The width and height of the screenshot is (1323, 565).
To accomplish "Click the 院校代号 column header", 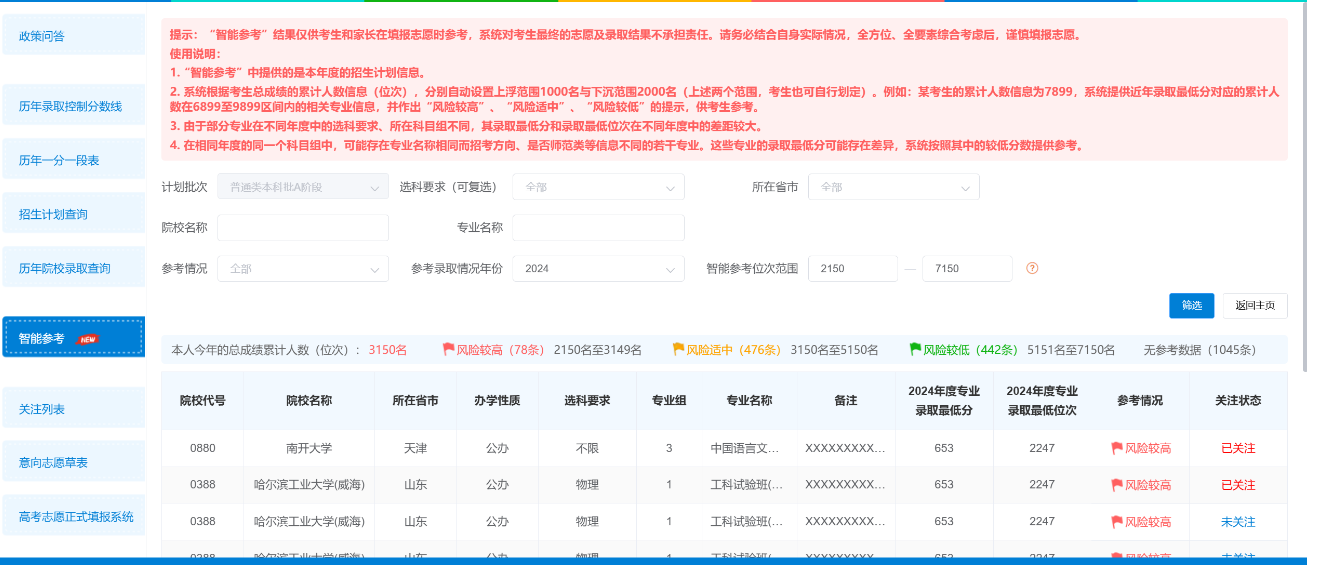I will 203,400.
